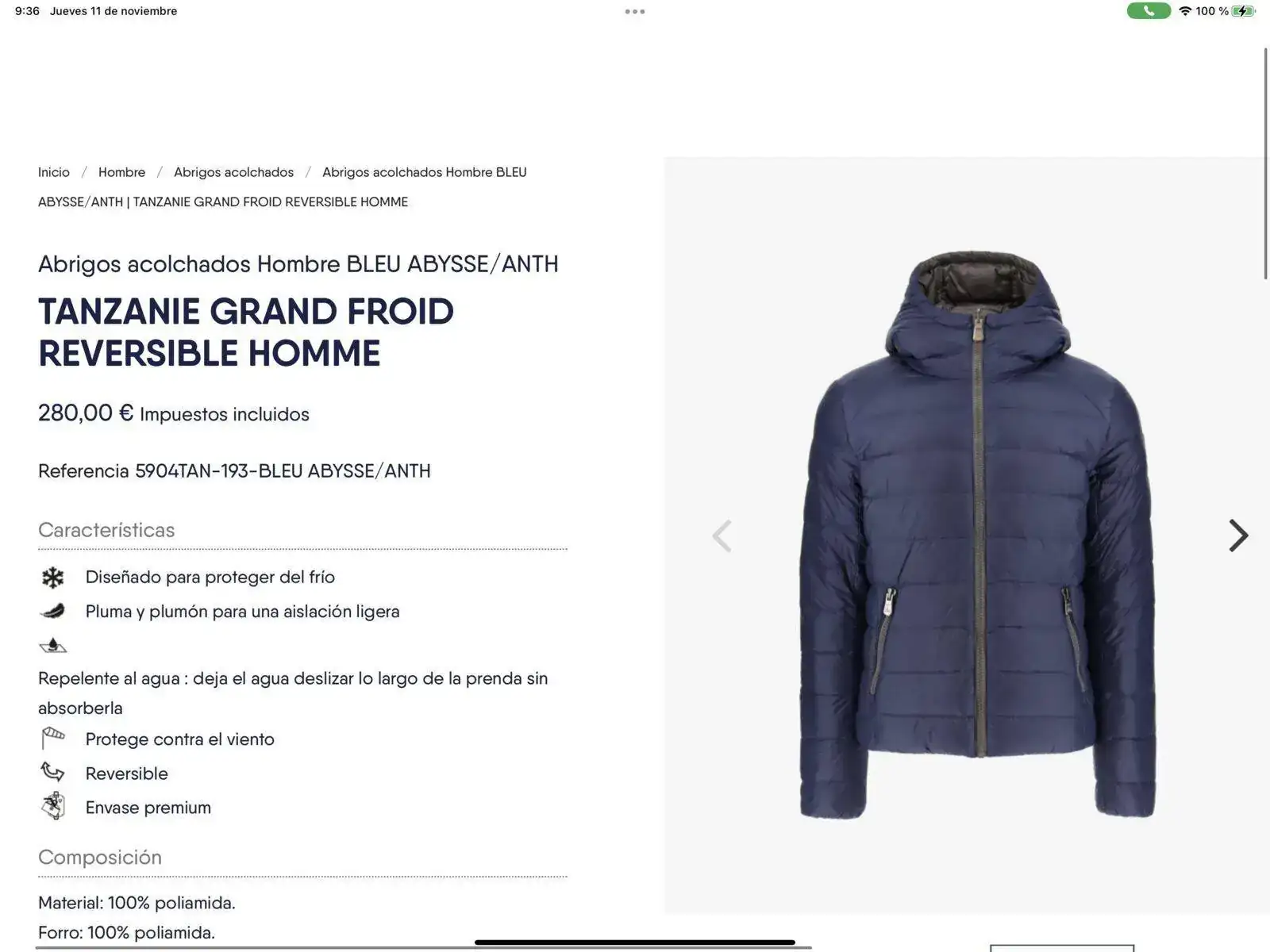Click the Composición section heading
This screenshot has width=1270, height=952.
(x=100, y=858)
